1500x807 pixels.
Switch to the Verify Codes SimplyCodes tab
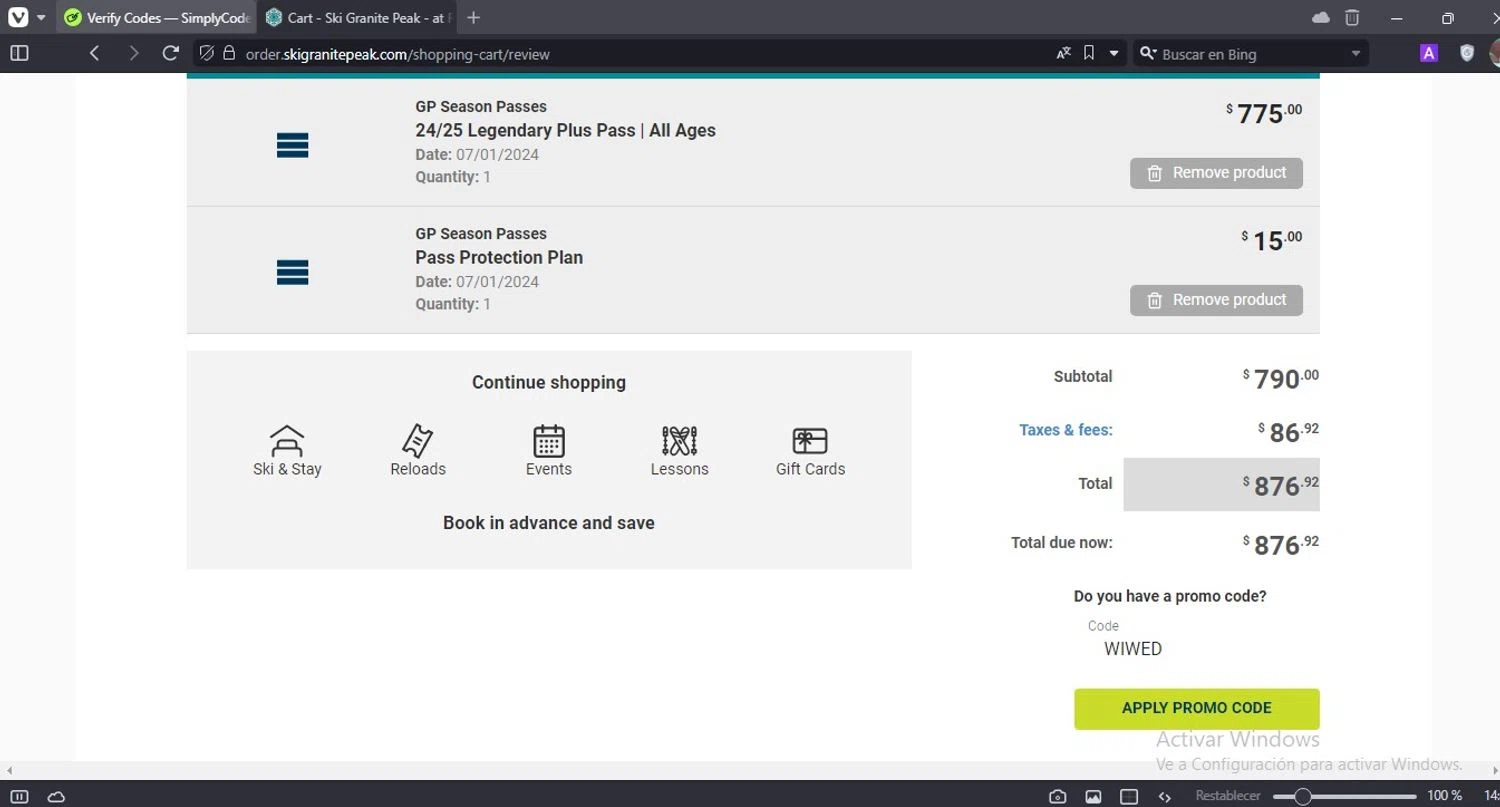156,18
